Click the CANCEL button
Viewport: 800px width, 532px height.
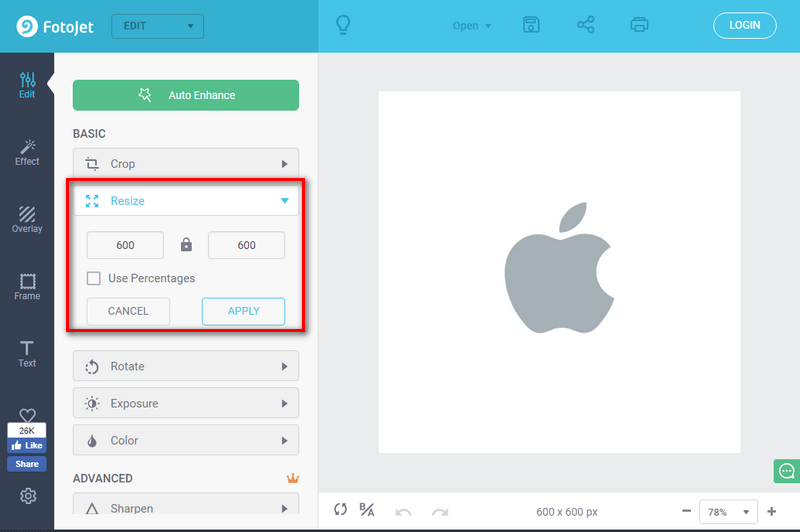(x=128, y=311)
